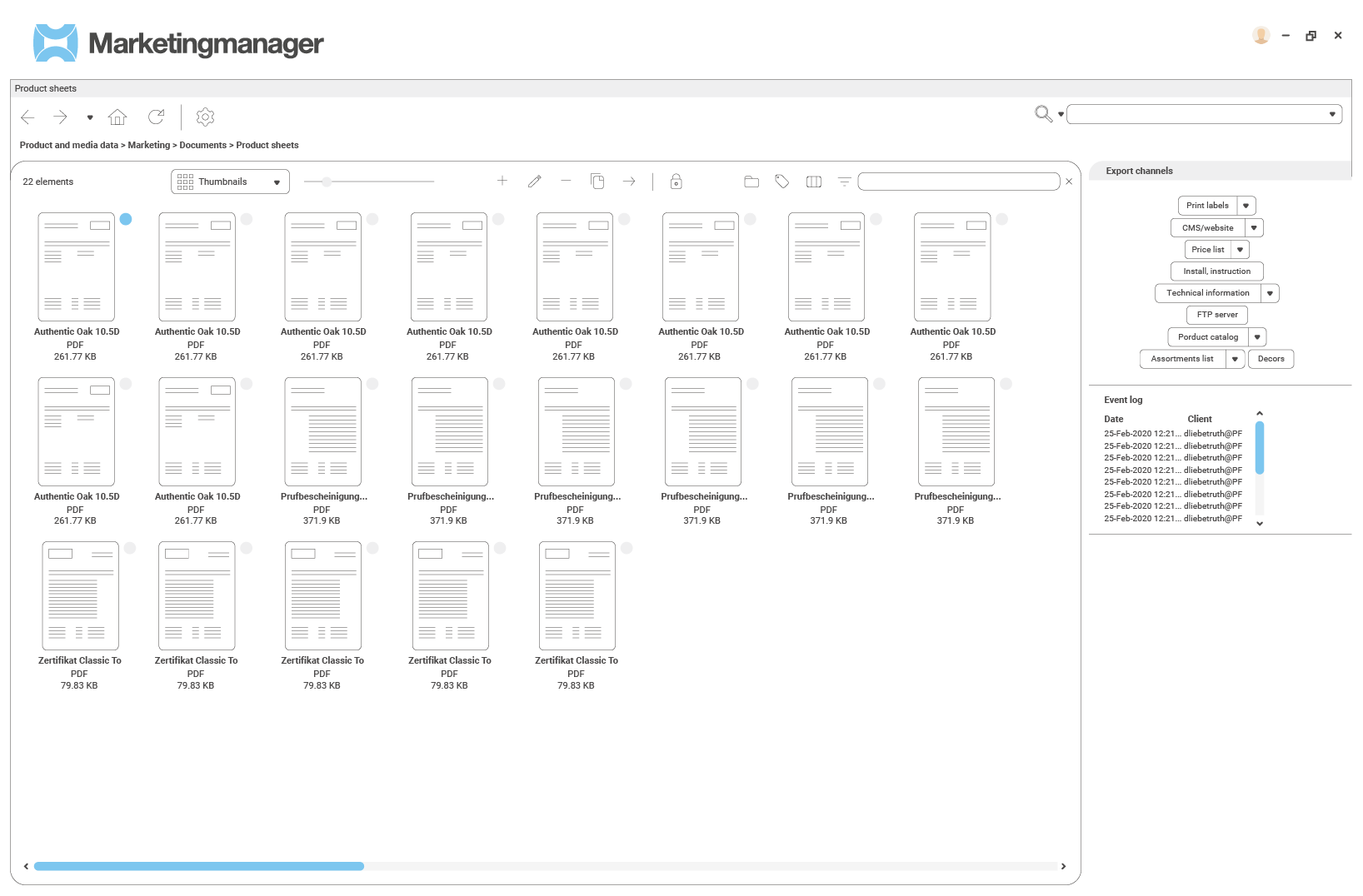Click the plus icon to add element
This screenshot has height=896, width=1363.
pos(502,181)
